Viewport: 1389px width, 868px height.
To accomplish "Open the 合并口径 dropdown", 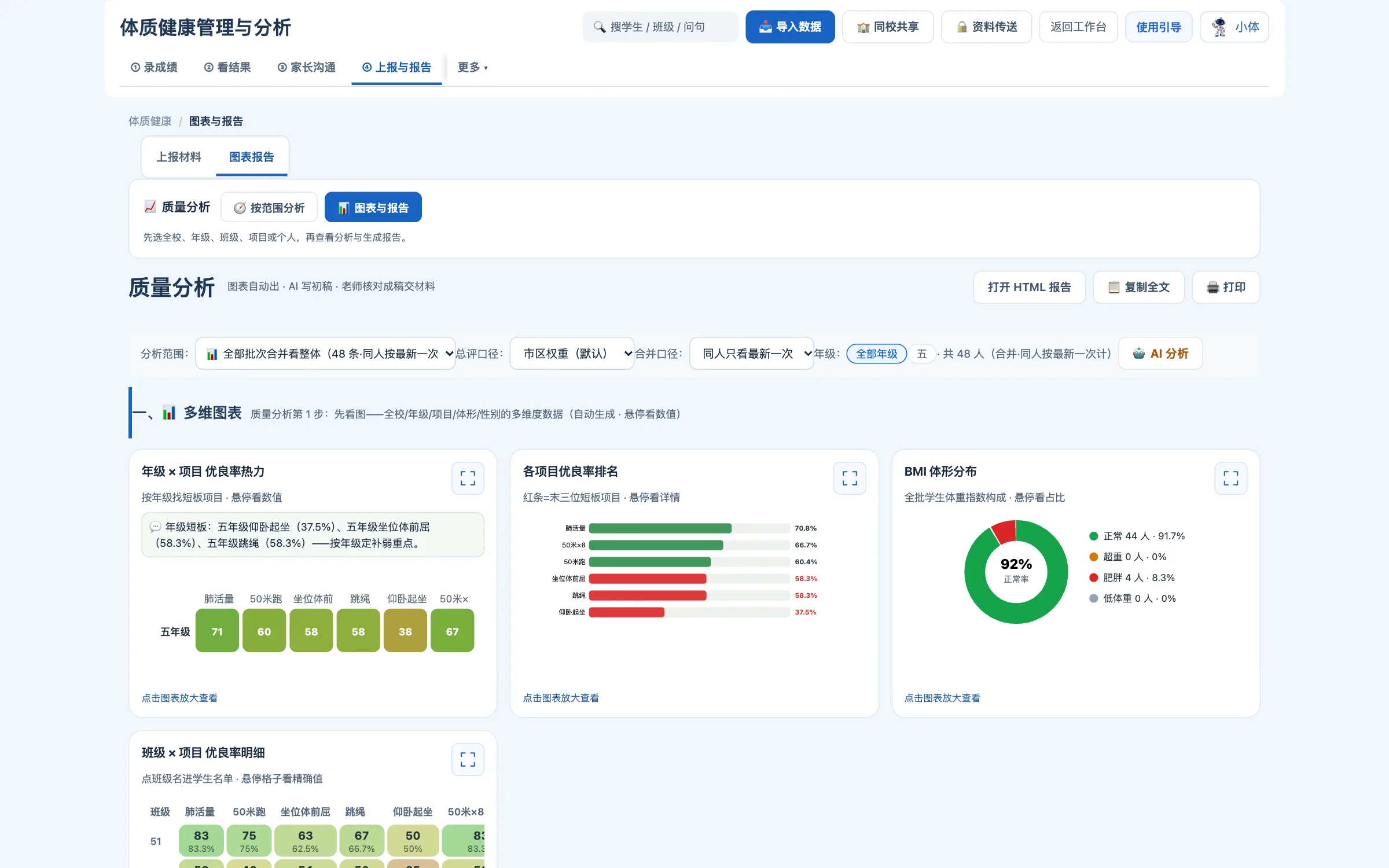I will click(x=752, y=354).
